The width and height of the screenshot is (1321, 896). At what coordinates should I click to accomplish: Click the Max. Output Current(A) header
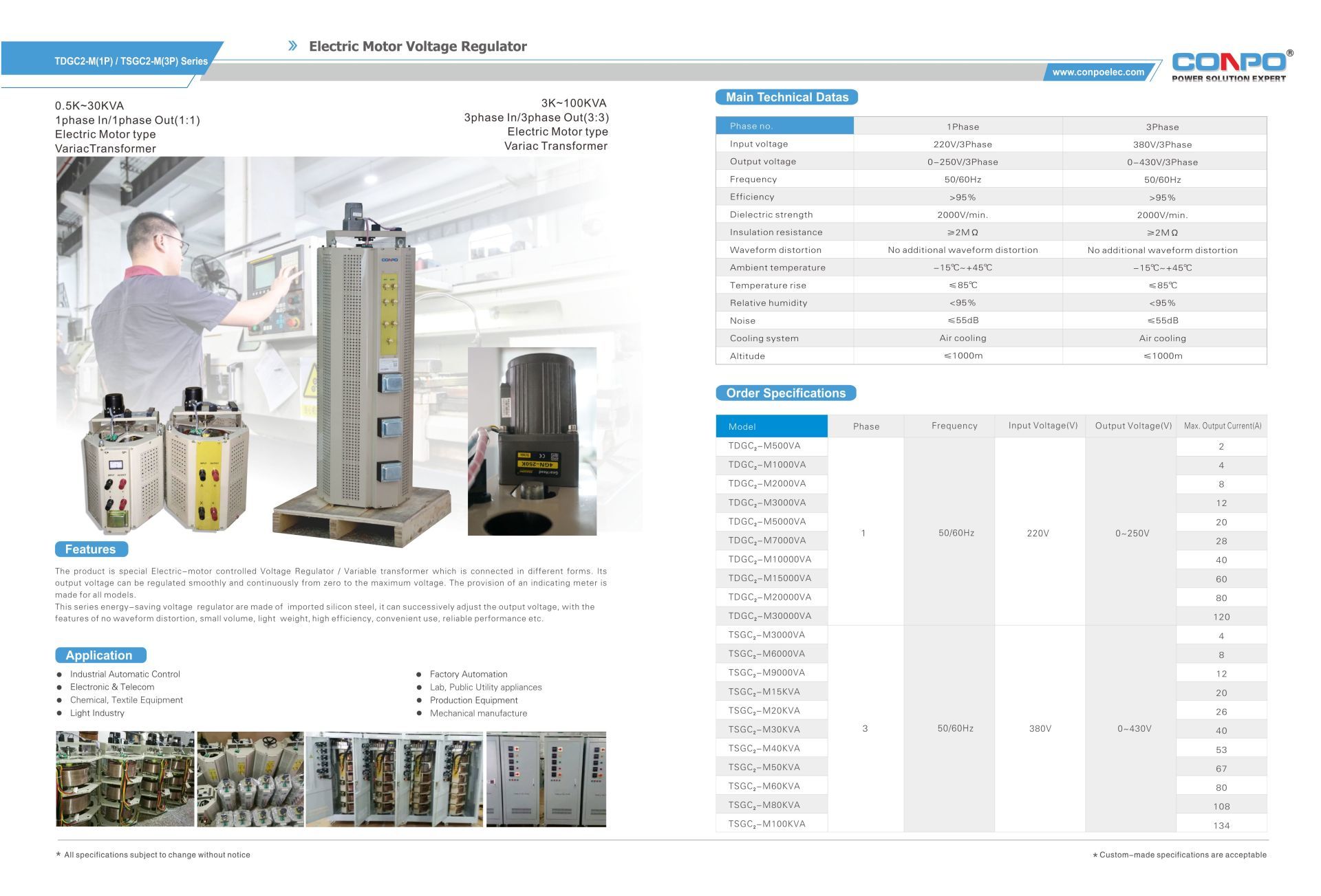[x=1222, y=426]
